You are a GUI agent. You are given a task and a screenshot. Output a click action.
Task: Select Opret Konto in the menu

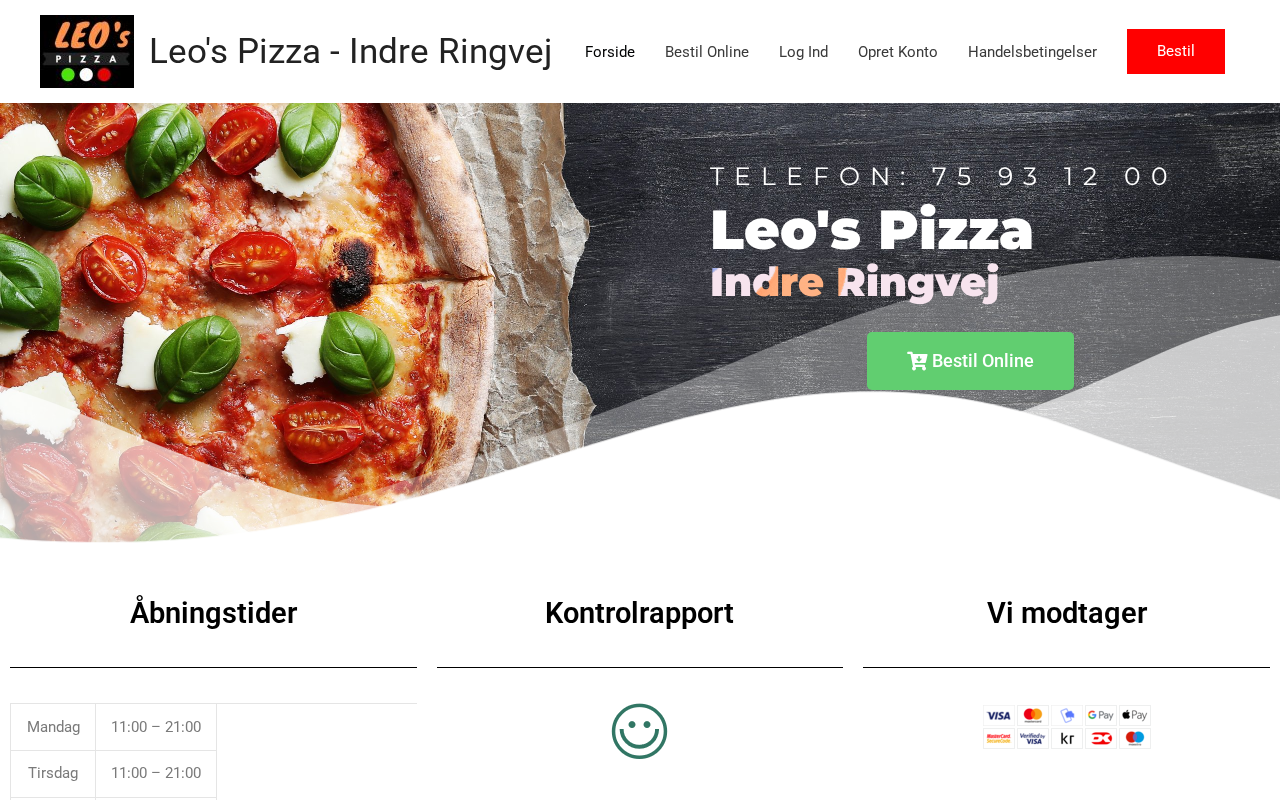(898, 52)
